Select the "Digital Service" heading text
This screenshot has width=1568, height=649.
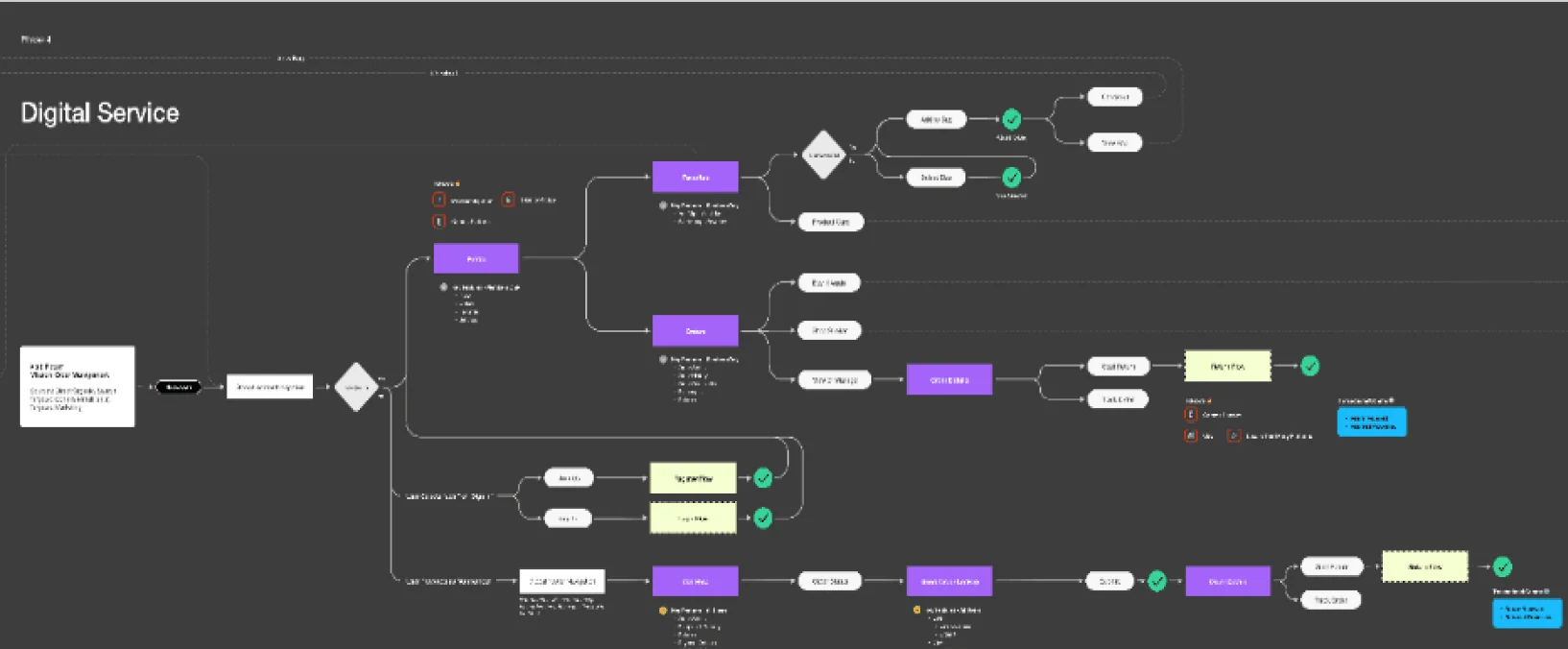100,113
